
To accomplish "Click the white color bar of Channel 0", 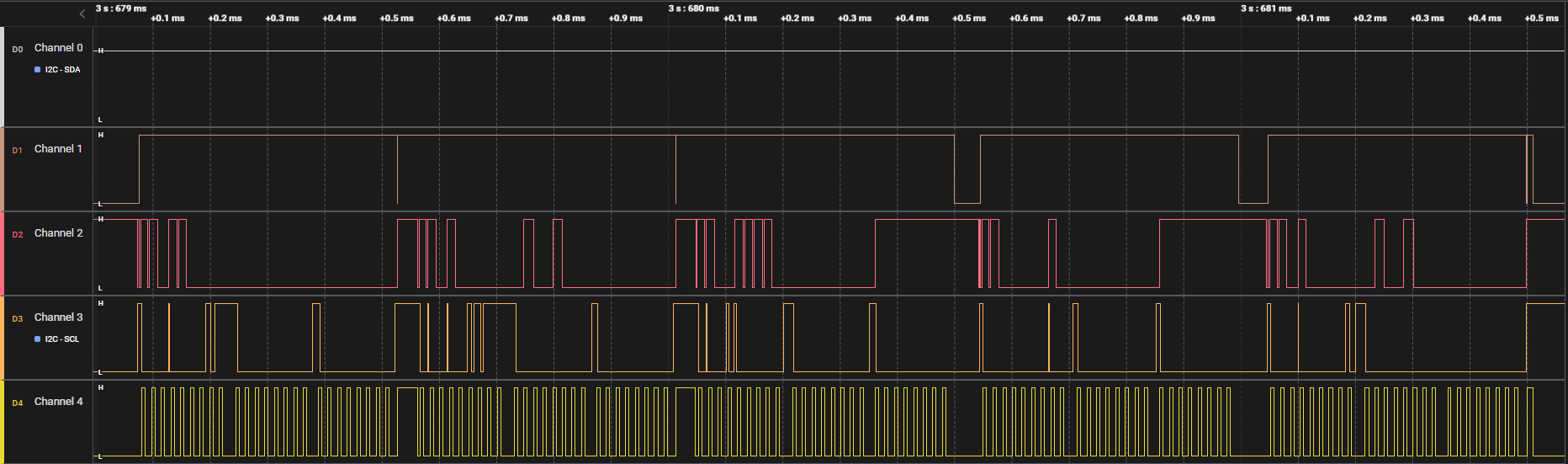I will point(2,77).
